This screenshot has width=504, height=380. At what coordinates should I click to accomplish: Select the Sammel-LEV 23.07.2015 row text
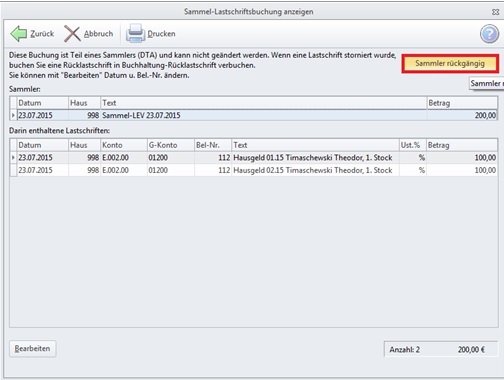tap(141, 115)
